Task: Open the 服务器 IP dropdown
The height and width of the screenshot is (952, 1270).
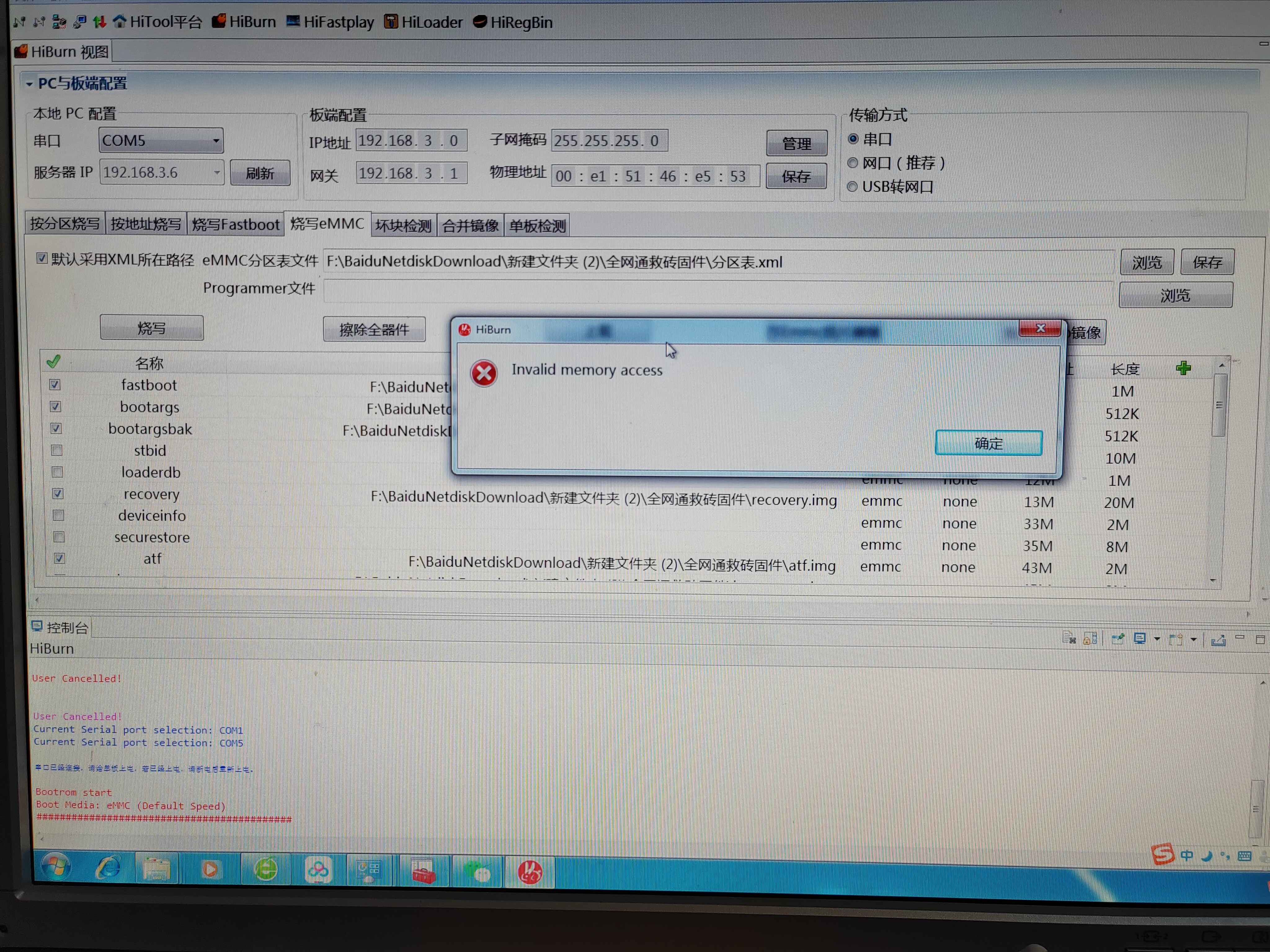Action: [x=161, y=172]
